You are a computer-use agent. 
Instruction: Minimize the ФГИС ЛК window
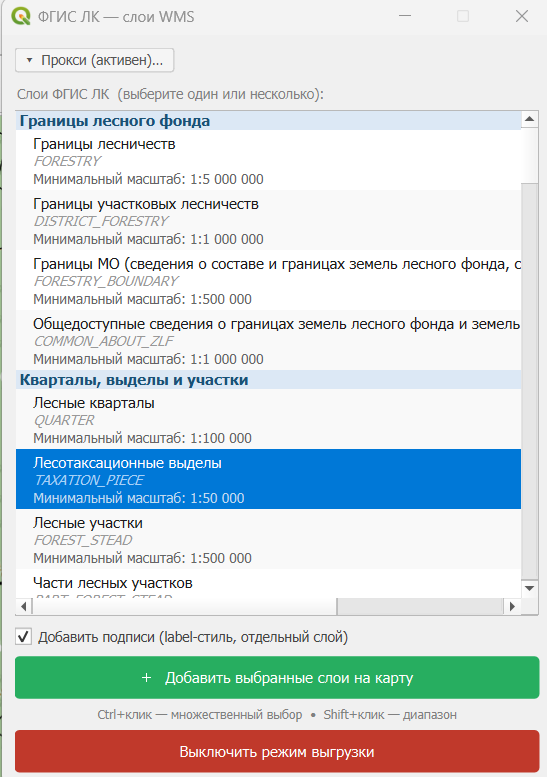405,16
